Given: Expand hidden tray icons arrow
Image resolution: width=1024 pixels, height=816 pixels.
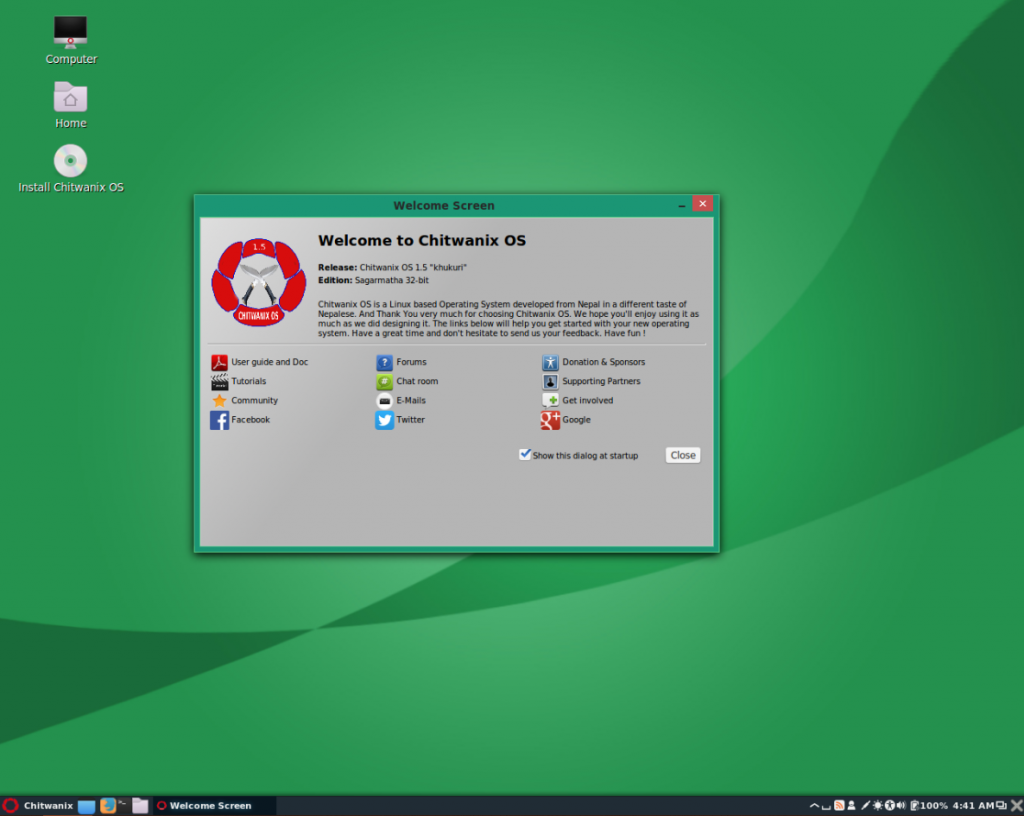Looking at the screenshot, I should 814,806.
